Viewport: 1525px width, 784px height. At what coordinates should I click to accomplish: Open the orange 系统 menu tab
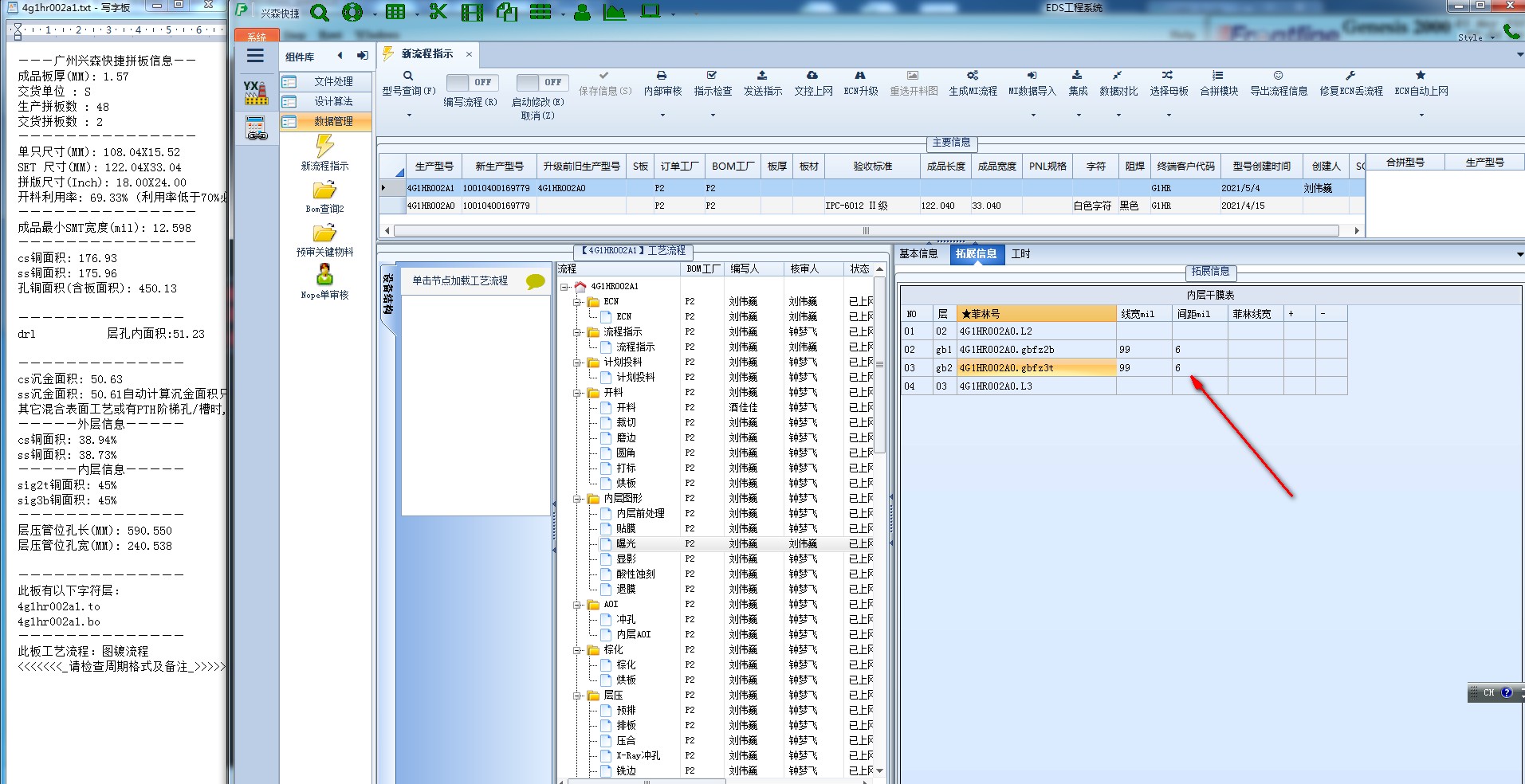[x=257, y=36]
